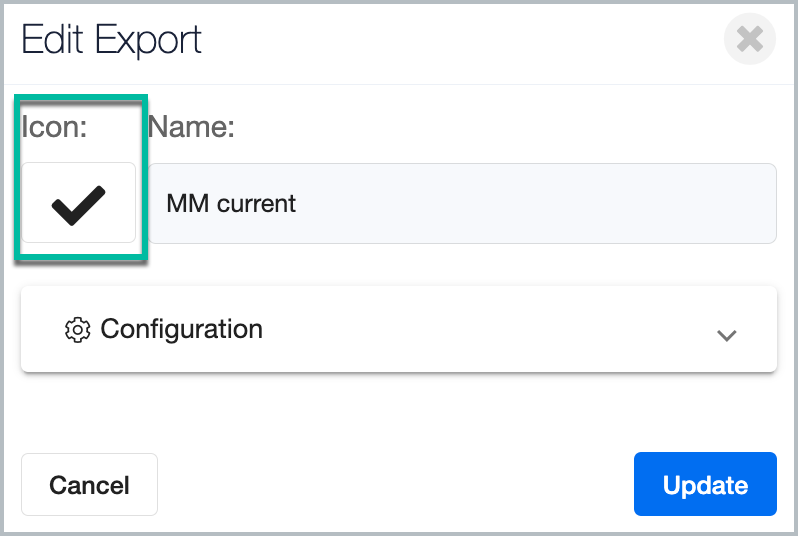Dismiss dialog via the gray X circle

[x=750, y=39]
